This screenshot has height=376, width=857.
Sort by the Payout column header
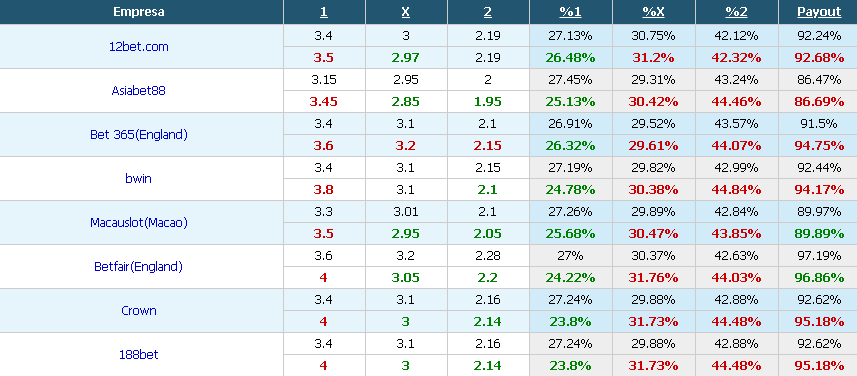point(819,12)
